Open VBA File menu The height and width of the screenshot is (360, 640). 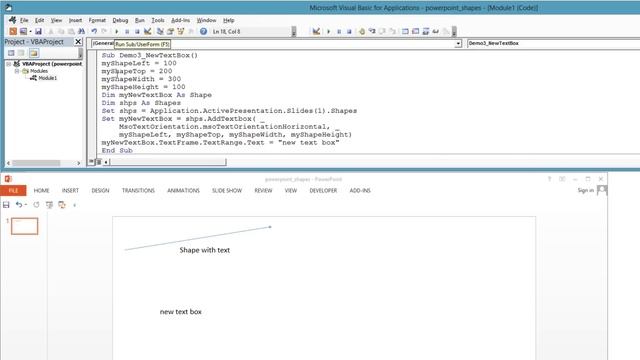(x=24, y=20)
